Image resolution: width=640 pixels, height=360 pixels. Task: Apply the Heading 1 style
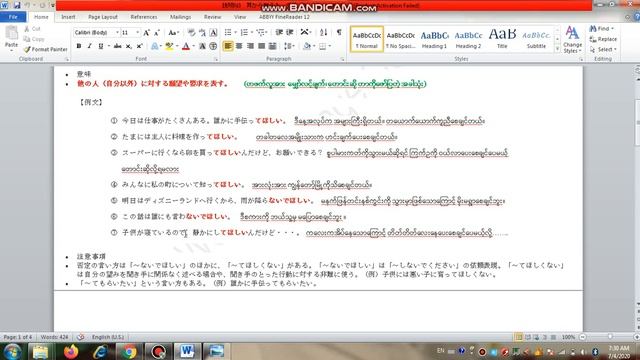point(434,39)
